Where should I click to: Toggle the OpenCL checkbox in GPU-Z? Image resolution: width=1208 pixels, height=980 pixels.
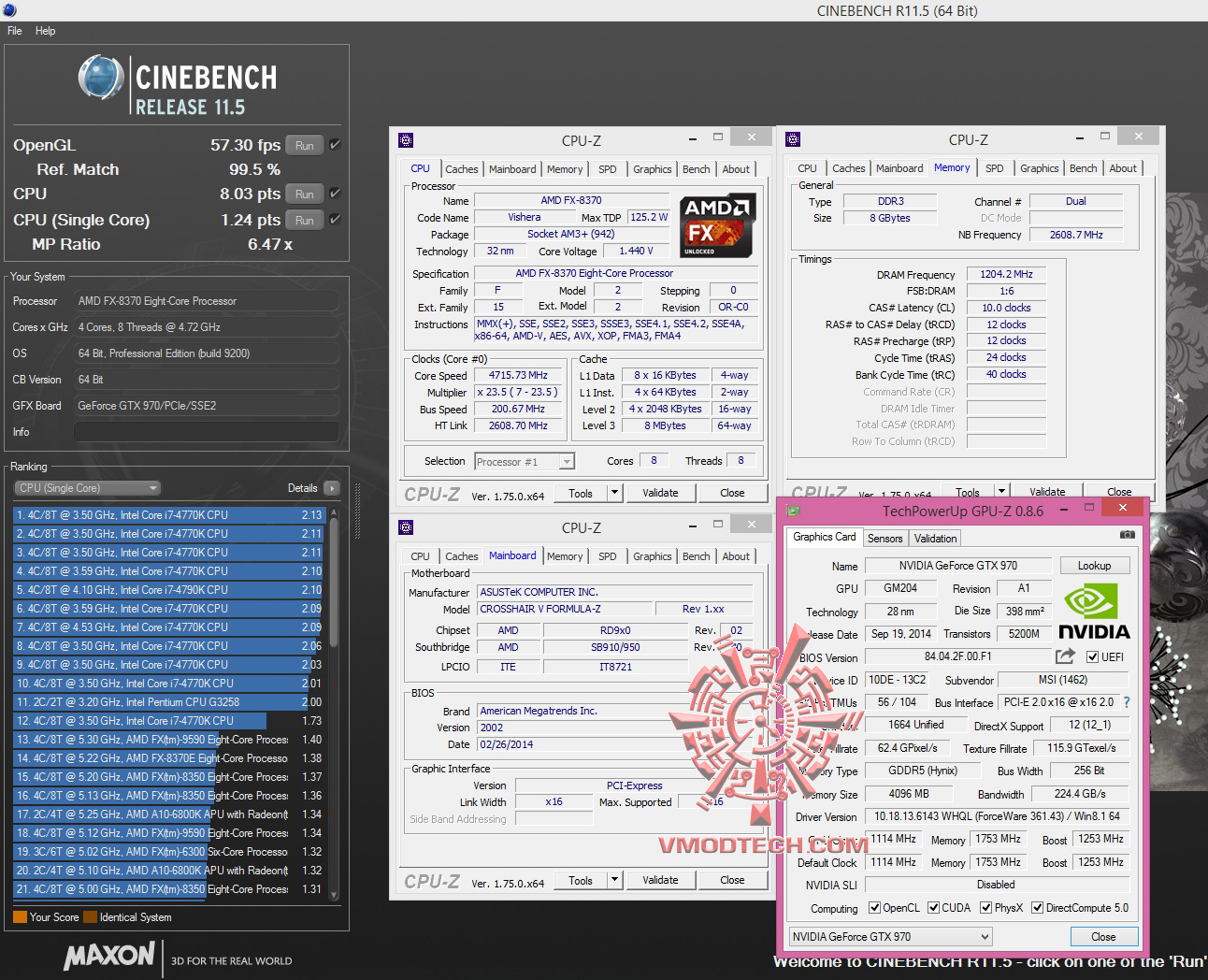coord(874,907)
